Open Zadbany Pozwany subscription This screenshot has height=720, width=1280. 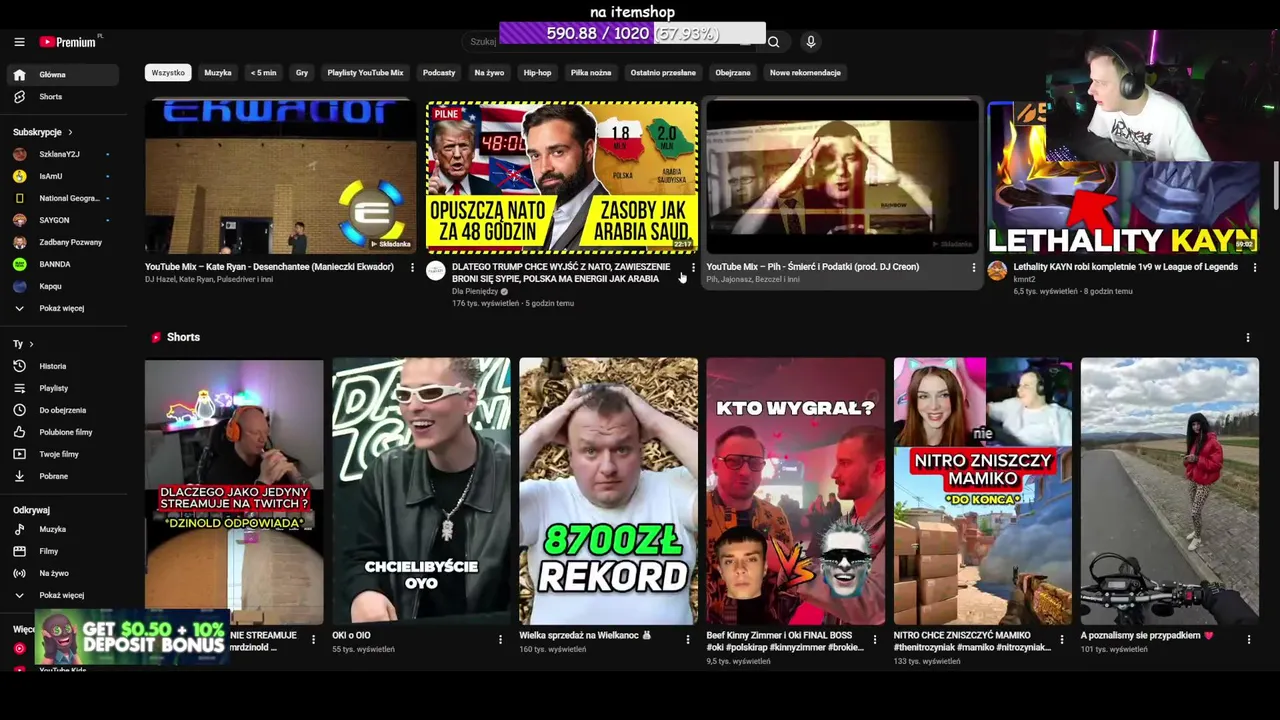coord(63,242)
